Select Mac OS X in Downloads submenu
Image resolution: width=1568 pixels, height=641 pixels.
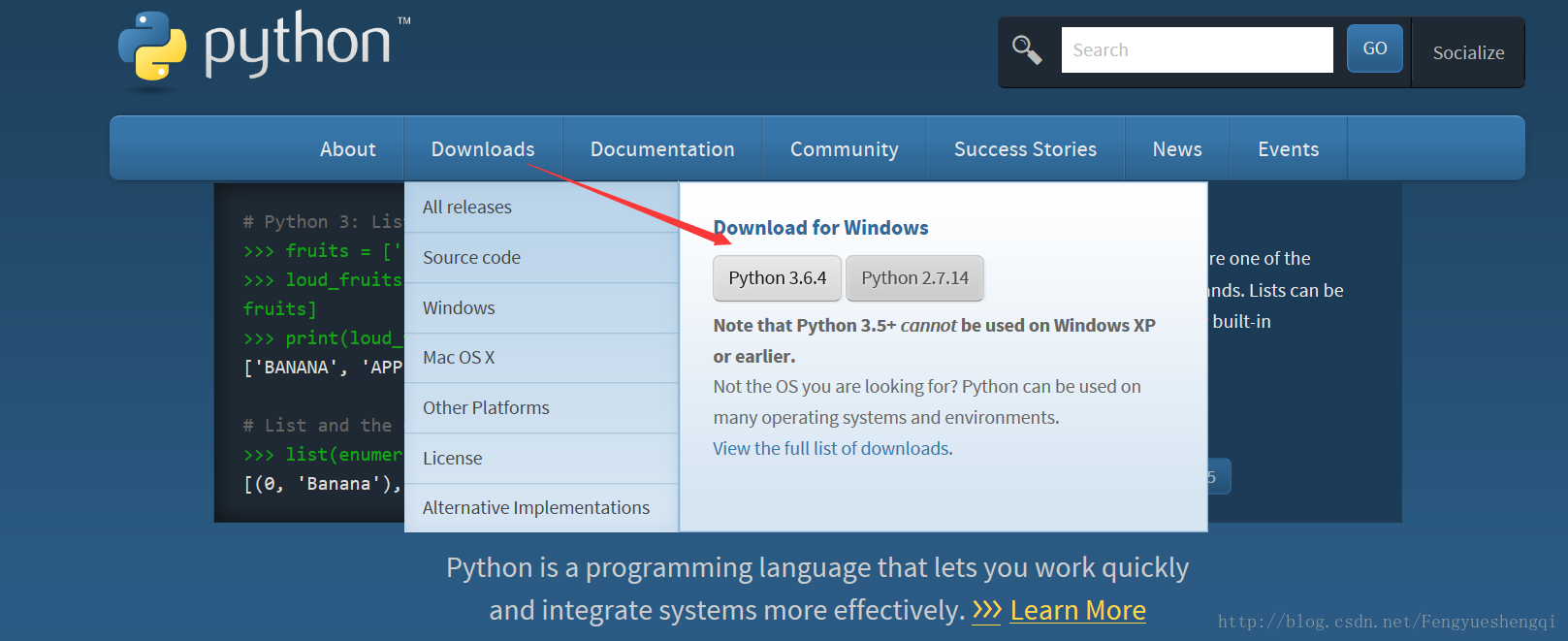click(x=541, y=357)
